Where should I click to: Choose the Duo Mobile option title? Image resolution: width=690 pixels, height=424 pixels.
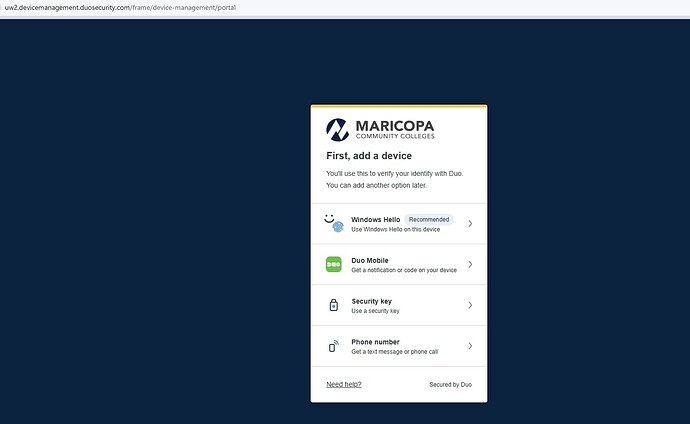click(370, 260)
